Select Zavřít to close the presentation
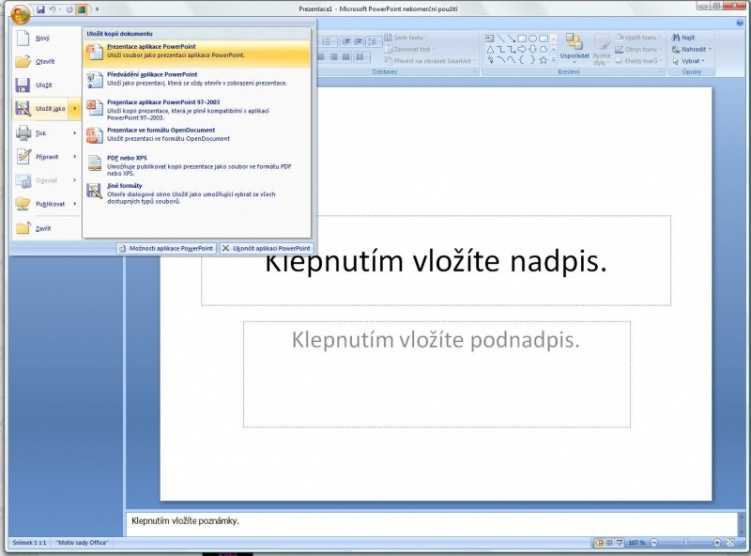Screen dimensions: 751x556 (x=42, y=228)
